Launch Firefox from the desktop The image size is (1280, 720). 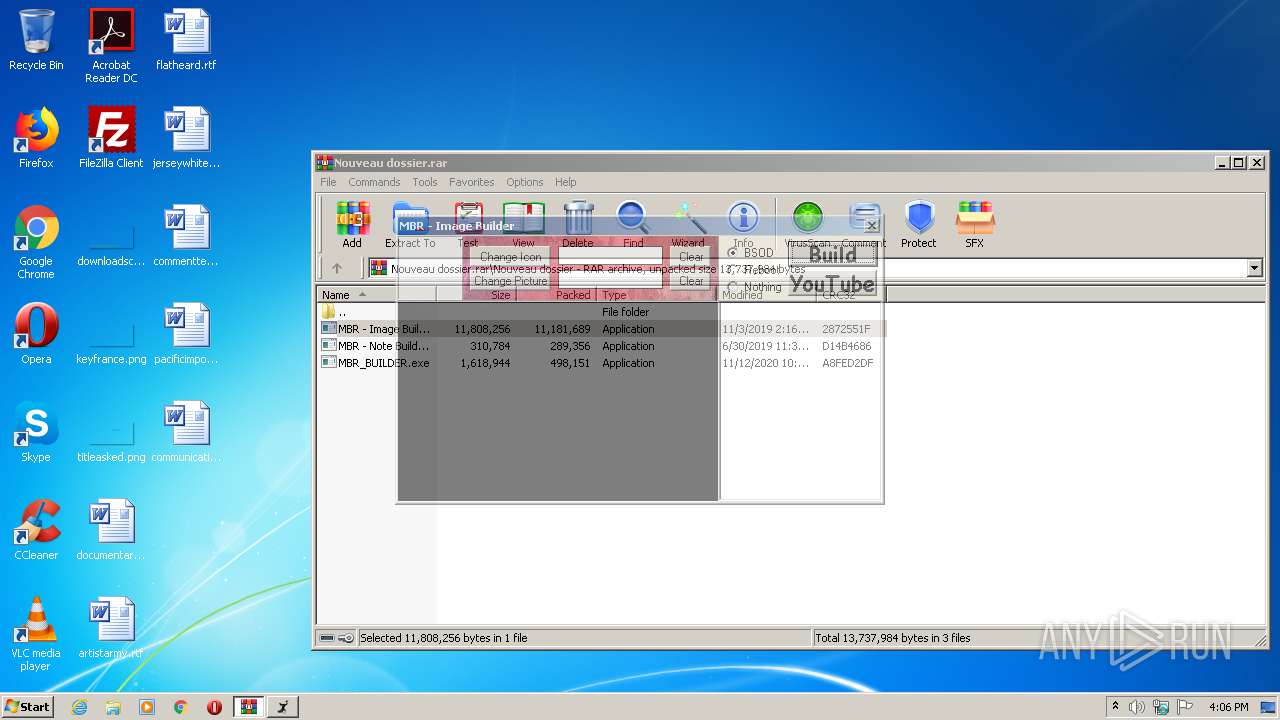(36, 138)
